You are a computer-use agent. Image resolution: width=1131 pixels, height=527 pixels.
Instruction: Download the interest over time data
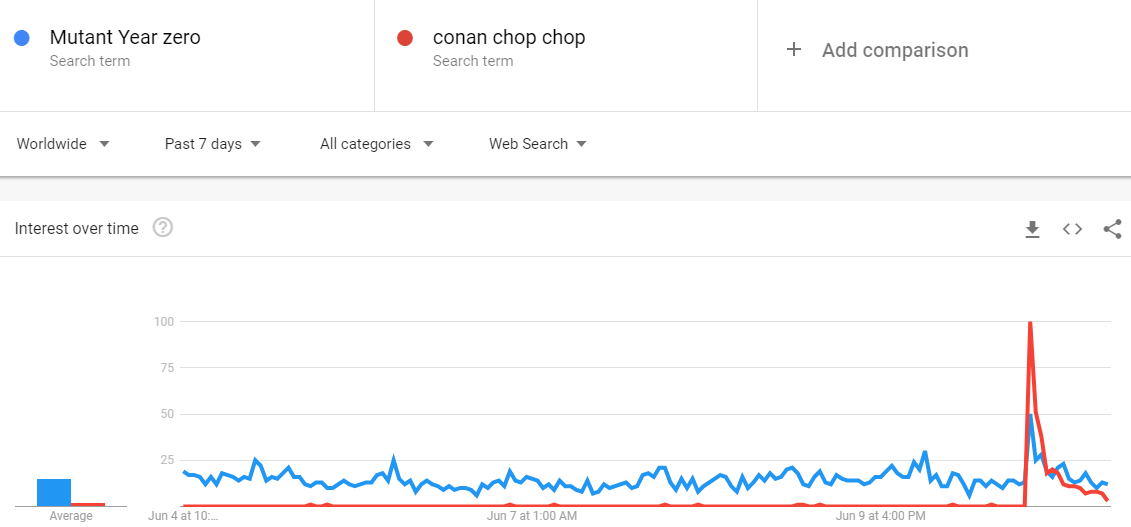pyautogui.click(x=1032, y=229)
